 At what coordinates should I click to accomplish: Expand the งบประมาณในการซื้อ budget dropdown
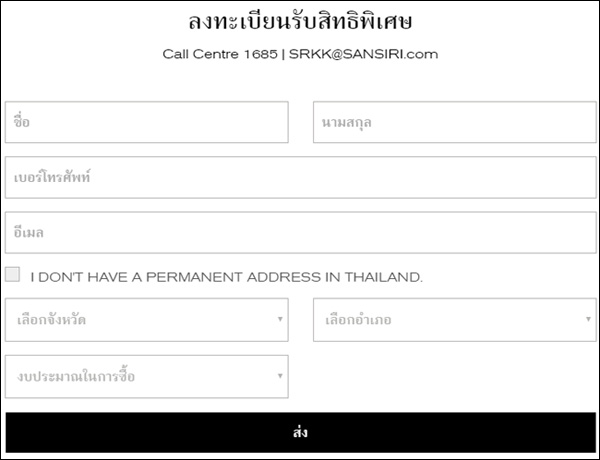146,376
